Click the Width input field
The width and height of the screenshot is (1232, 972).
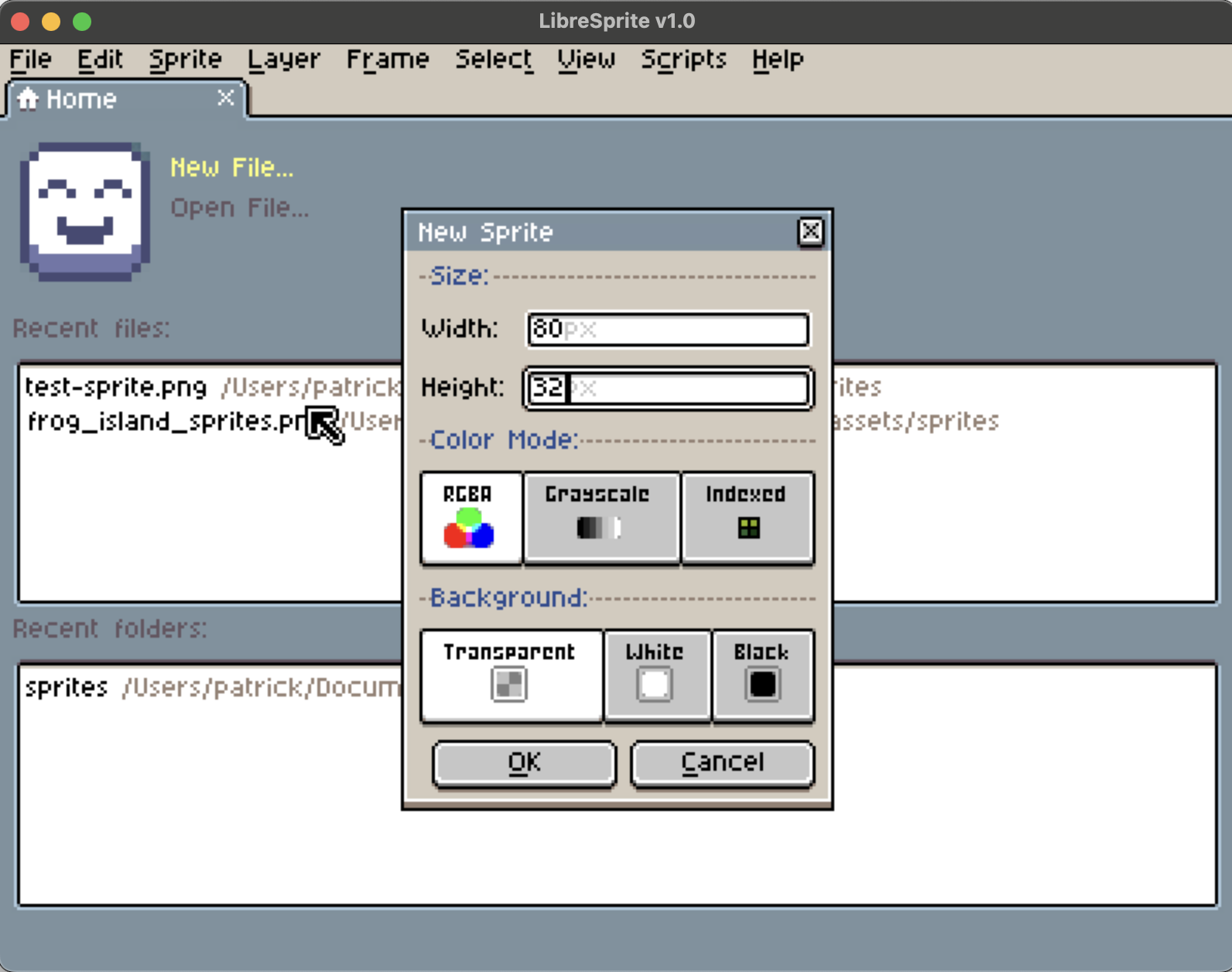pyautogui.click(x=668, y=329)
